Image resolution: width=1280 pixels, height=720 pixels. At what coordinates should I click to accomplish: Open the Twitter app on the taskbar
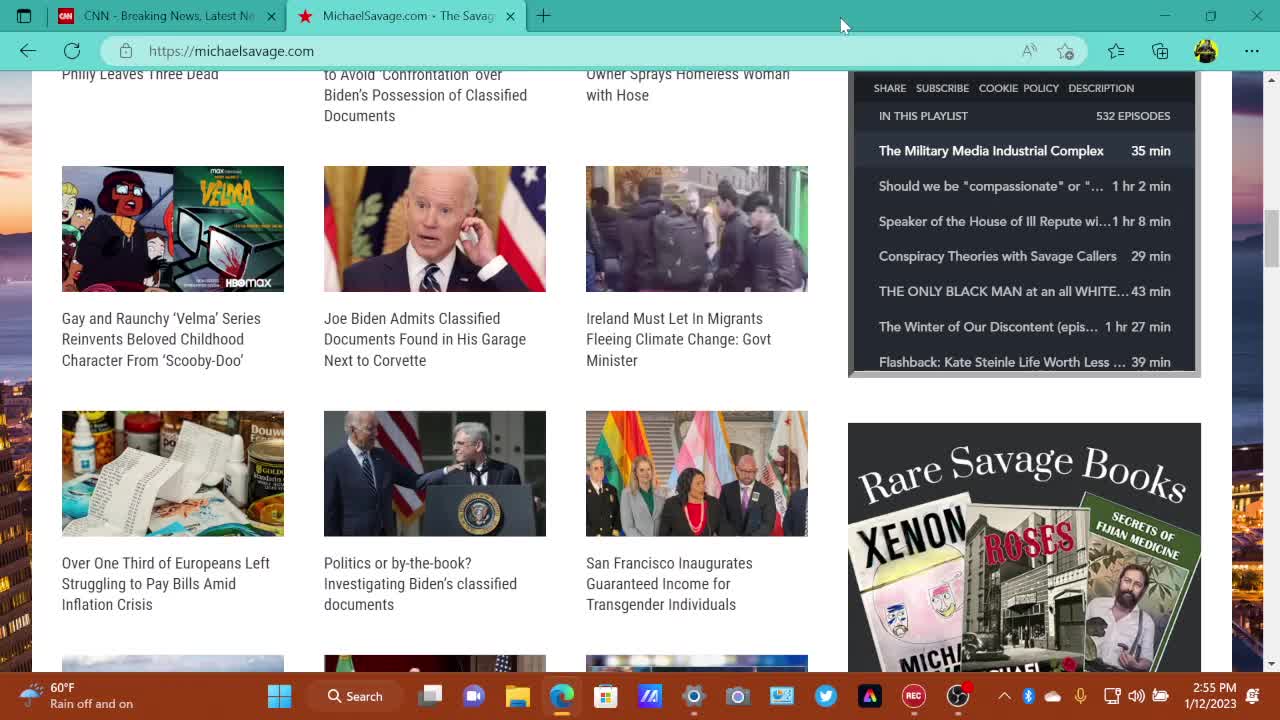click(826, 696)
